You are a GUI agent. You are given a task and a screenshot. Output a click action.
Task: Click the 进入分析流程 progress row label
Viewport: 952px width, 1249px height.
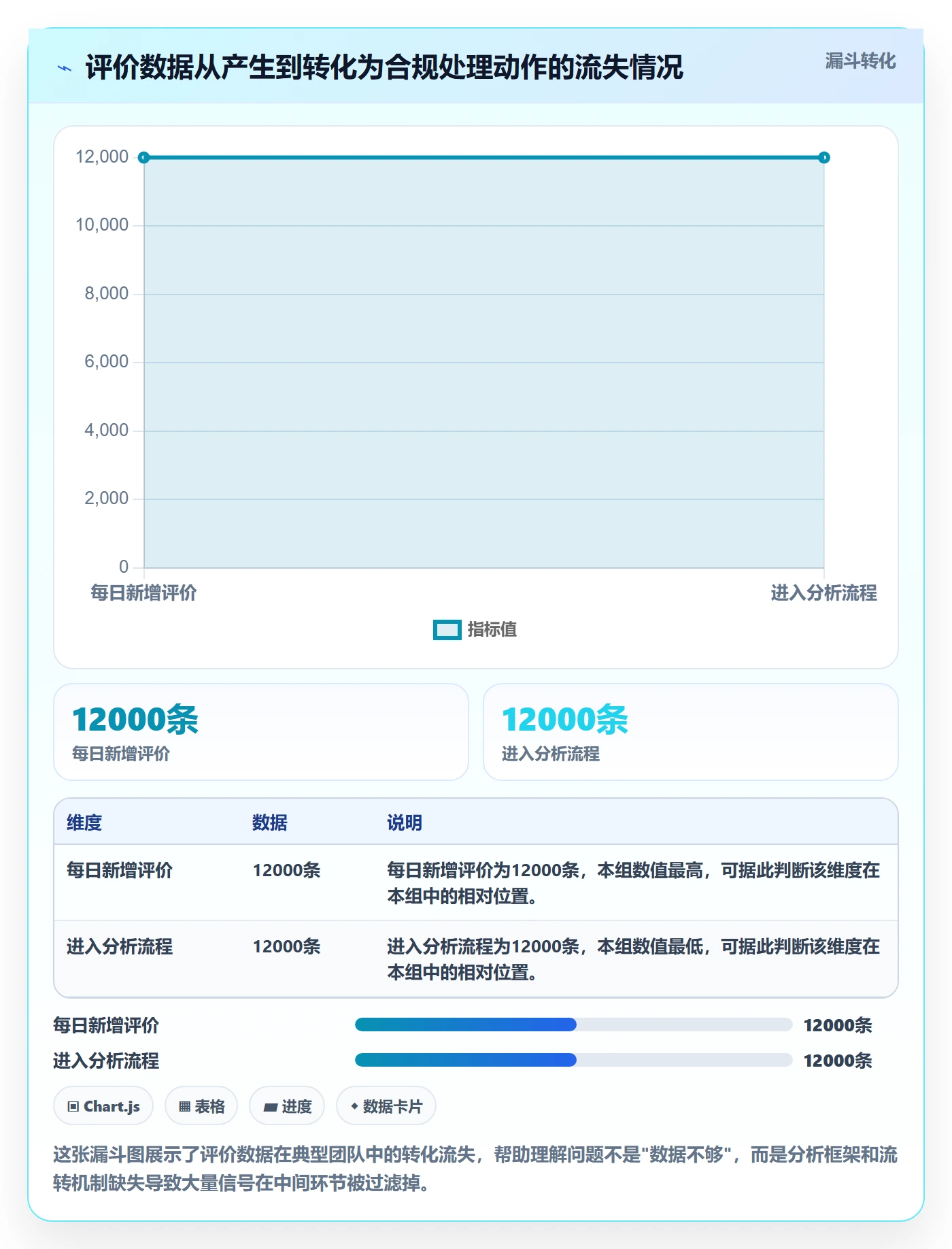(106, 1061)
